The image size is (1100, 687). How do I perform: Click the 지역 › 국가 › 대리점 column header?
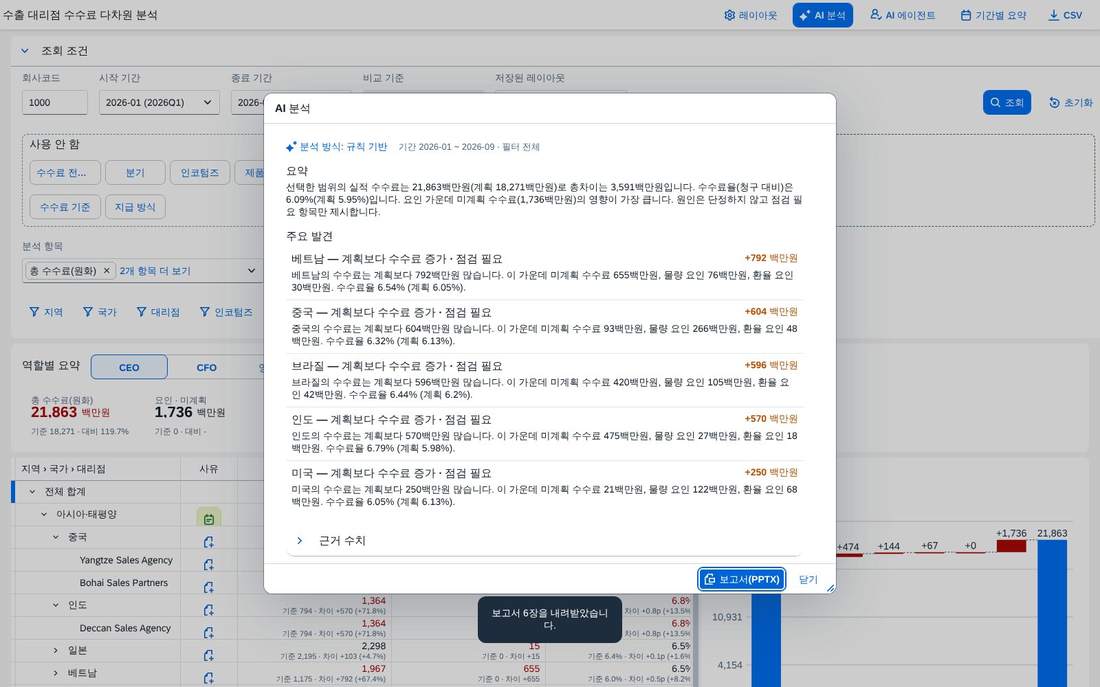(63, 469)
